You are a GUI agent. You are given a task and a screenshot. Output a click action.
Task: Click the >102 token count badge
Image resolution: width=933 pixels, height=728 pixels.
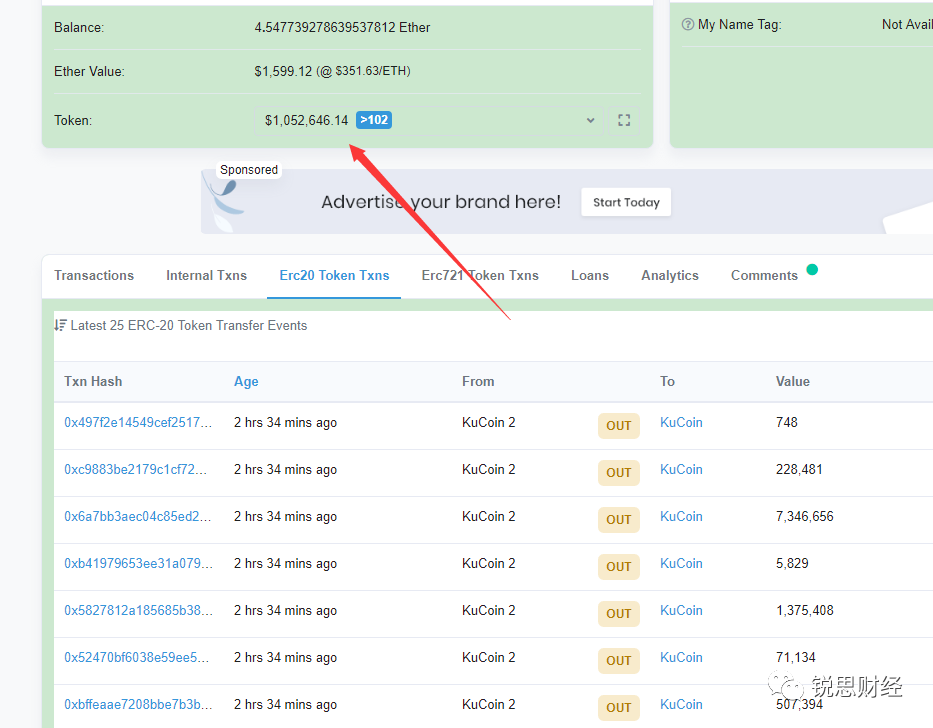[x=374, y=121]
